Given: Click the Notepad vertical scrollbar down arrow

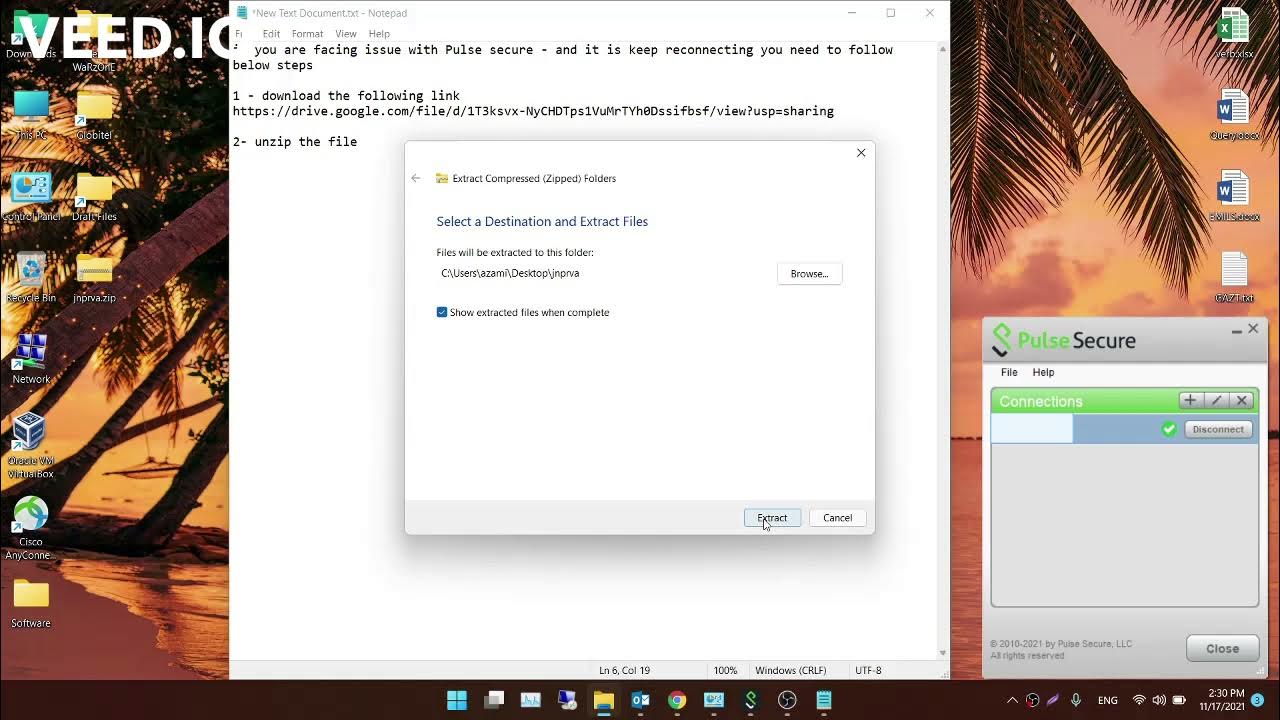Looking at the screenshot, I should (943, 653).
